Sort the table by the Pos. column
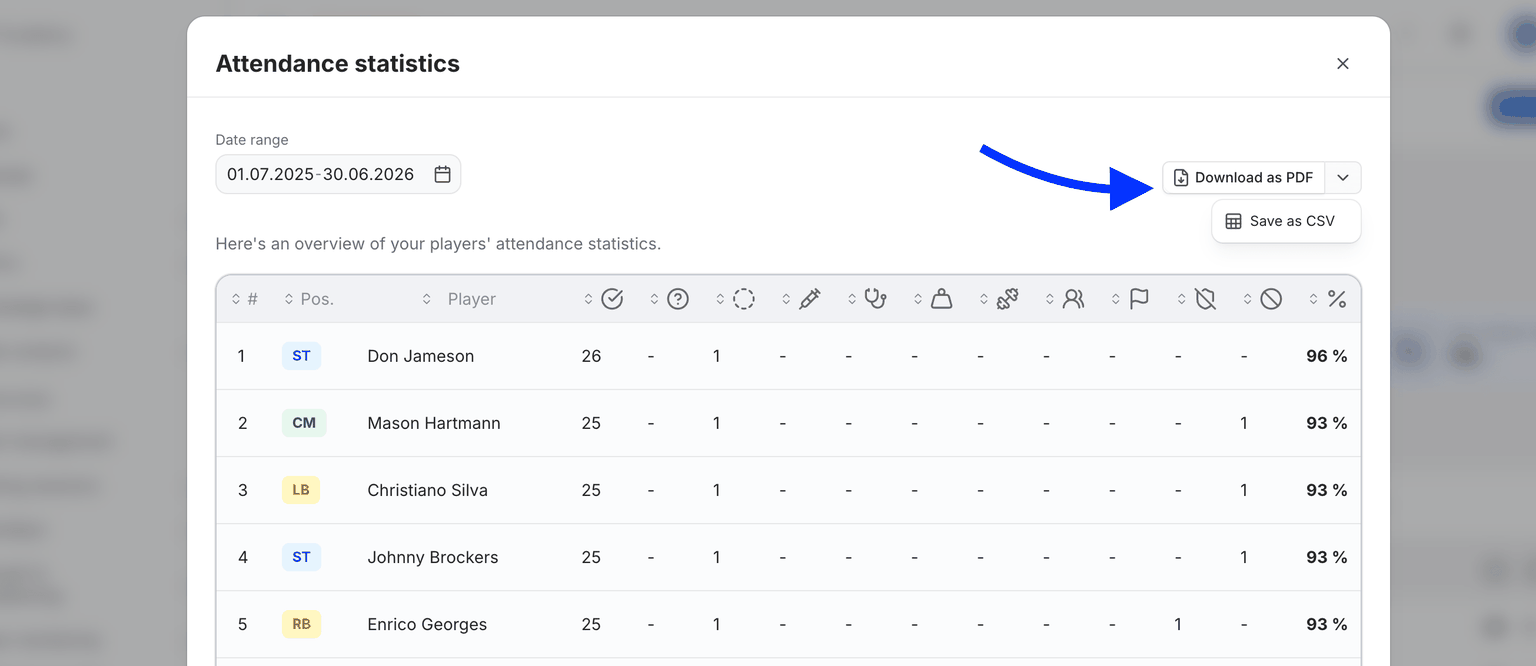This screenshot has width=1536, height=666. 309,299
